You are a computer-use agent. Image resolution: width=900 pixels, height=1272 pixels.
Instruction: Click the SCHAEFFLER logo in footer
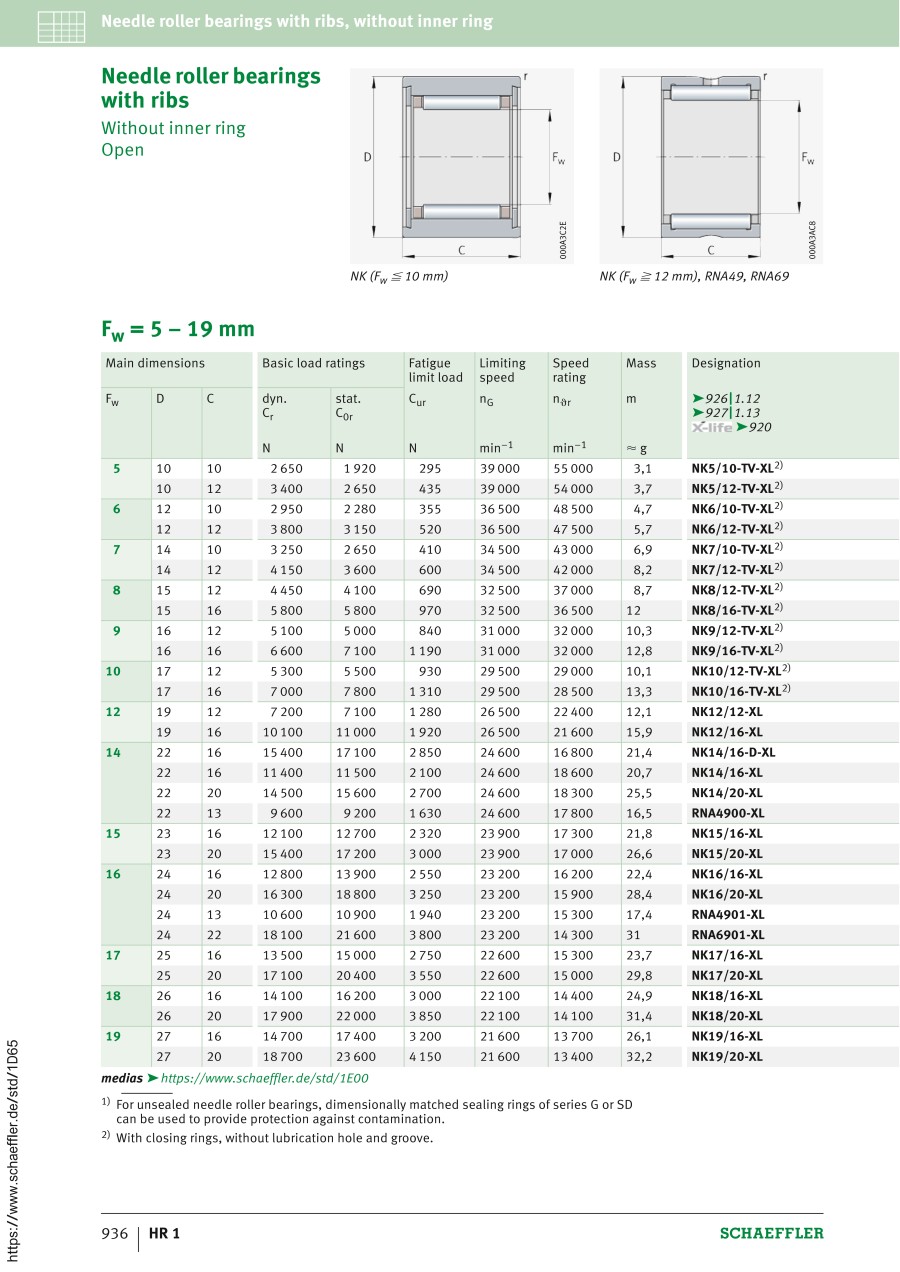point(772,1233)
